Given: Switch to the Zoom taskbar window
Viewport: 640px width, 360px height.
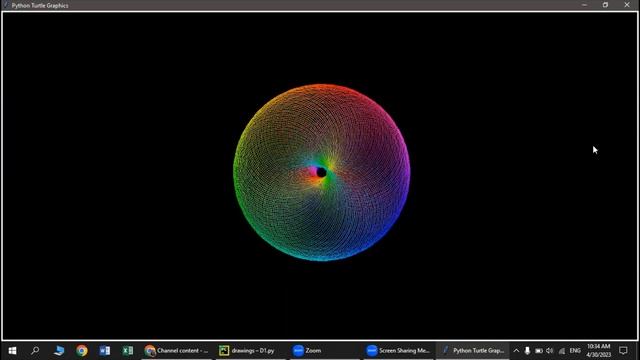Looking at the screenshot, I should [x=324, y=351].
